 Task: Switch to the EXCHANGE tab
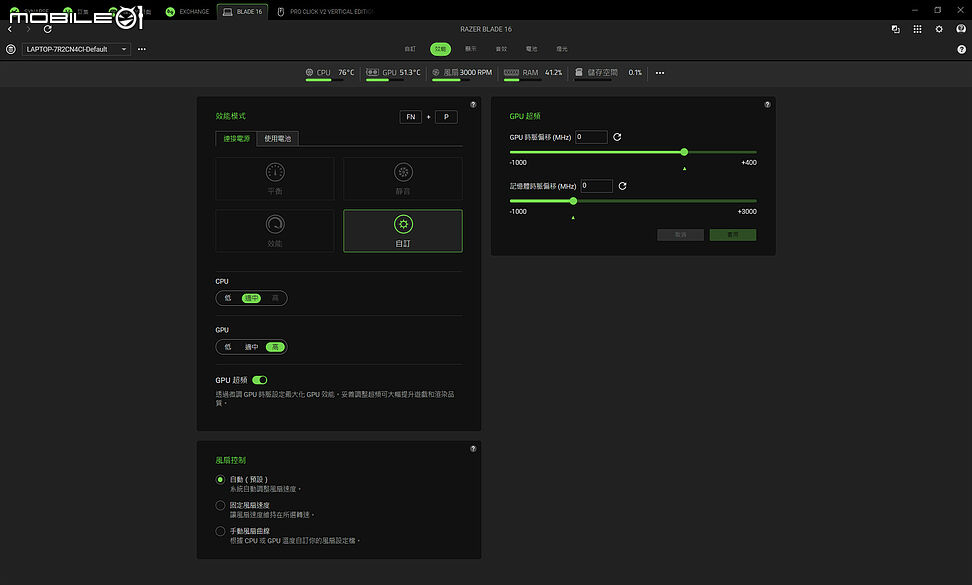coord(187,12)
